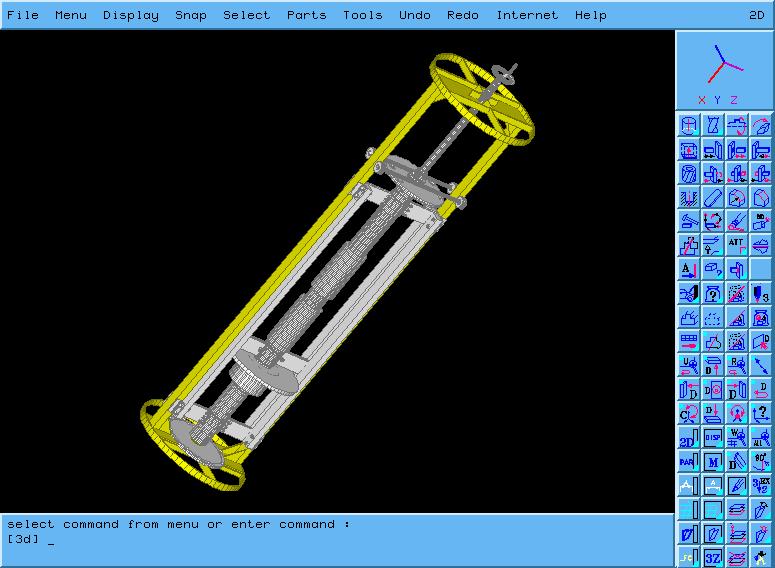The width and height of the screenshot is (775, 568).
Task: Click the ATT attribute icon
Action: pos(737,245)
